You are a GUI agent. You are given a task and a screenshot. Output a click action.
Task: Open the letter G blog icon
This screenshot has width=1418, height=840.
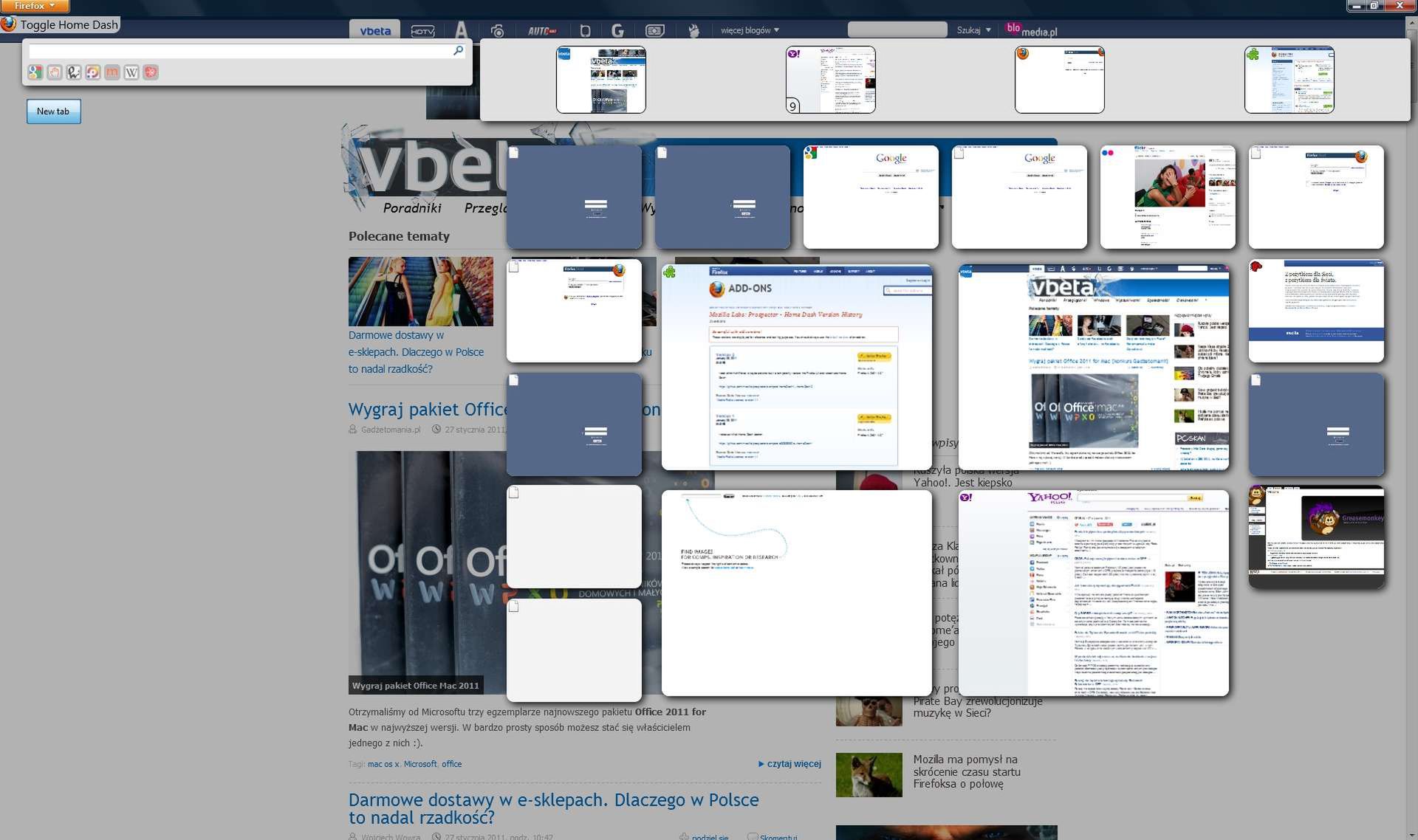point(617,30)
